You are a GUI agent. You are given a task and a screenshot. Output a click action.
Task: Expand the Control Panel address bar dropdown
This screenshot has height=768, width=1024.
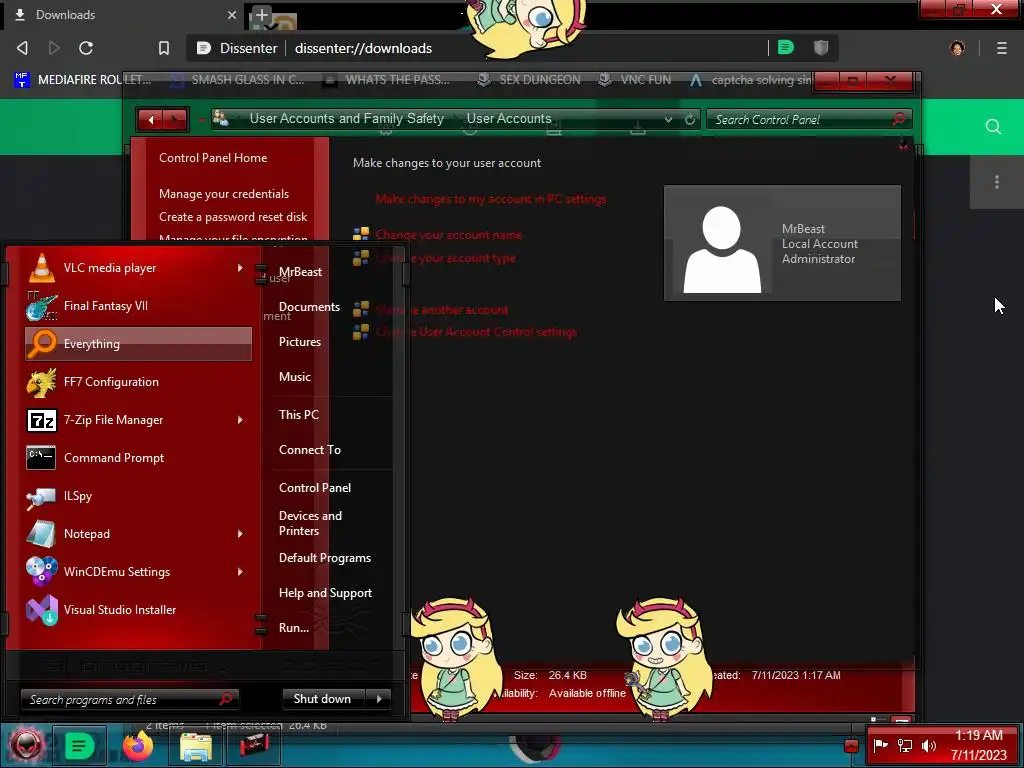click(x=668, y=120)
